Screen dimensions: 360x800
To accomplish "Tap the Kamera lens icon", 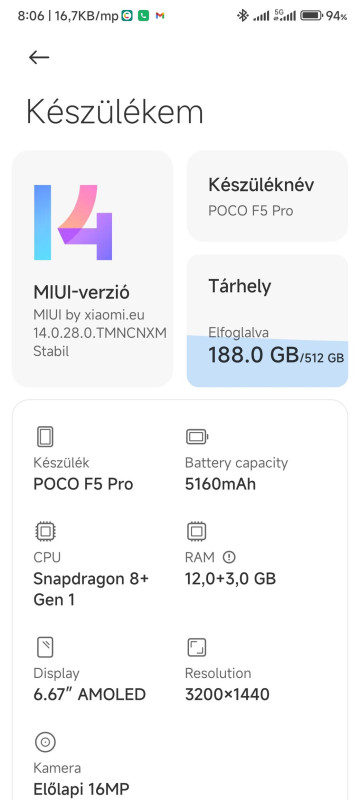I will 45,742.
